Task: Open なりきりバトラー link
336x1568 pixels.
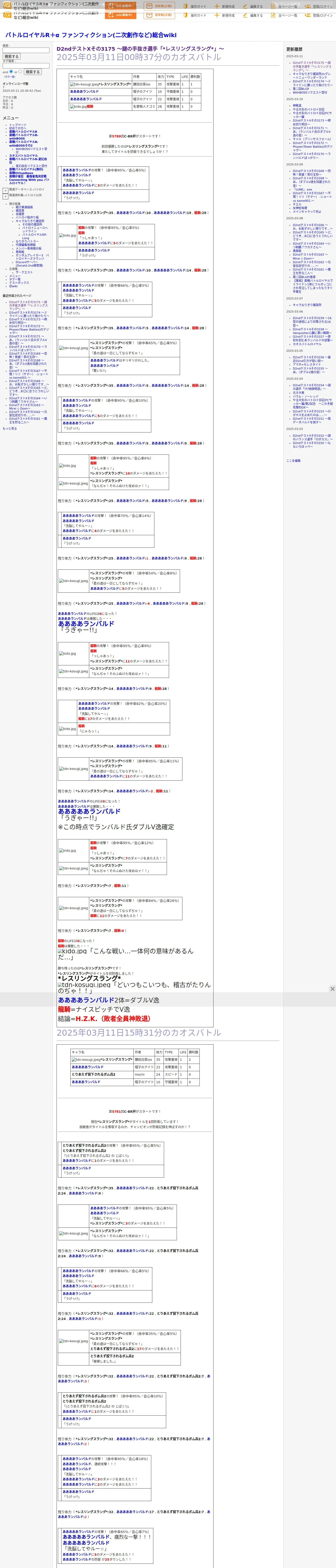Action: (27, 242)
